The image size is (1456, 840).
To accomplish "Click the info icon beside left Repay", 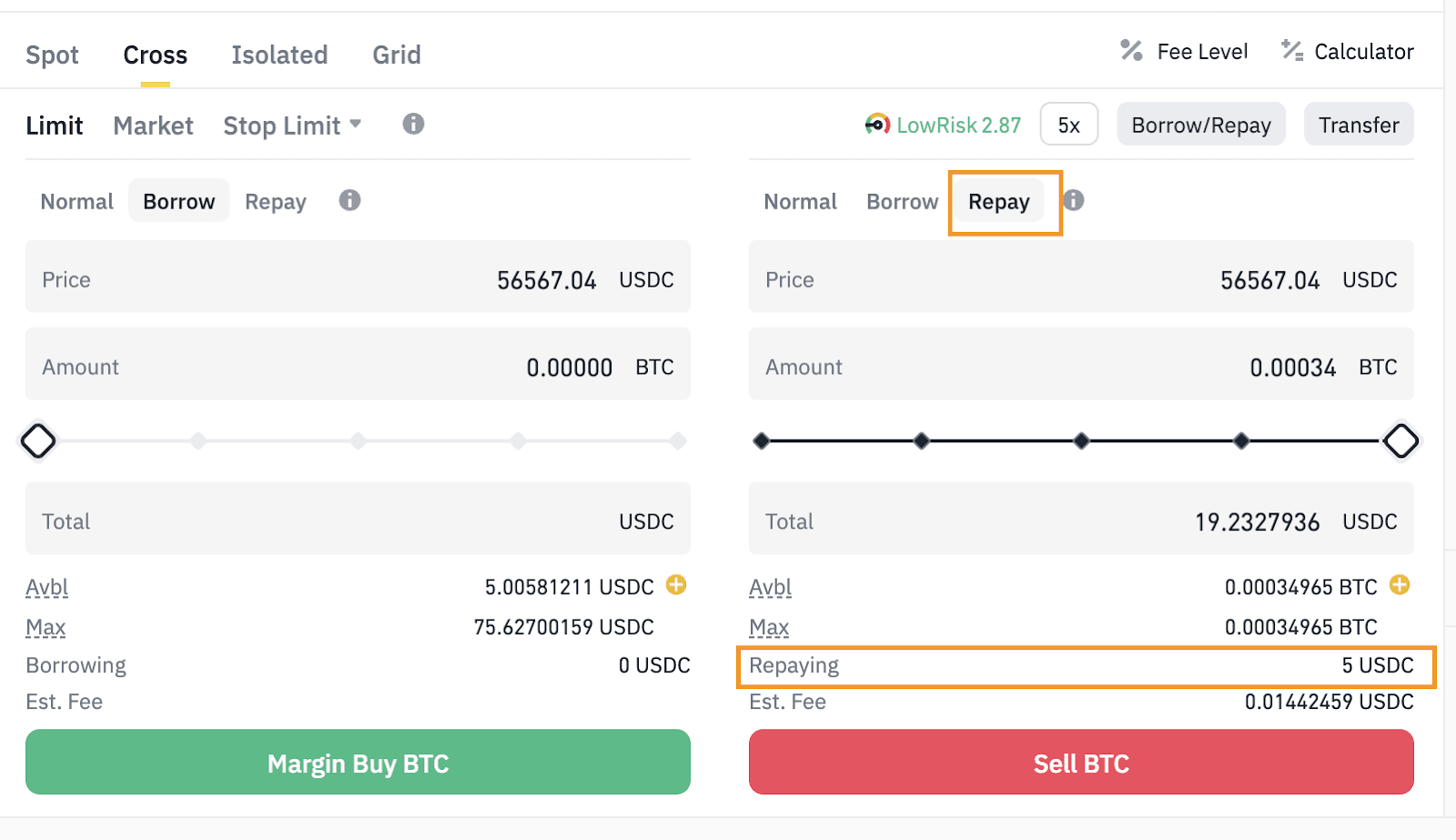I will (349, 200).
